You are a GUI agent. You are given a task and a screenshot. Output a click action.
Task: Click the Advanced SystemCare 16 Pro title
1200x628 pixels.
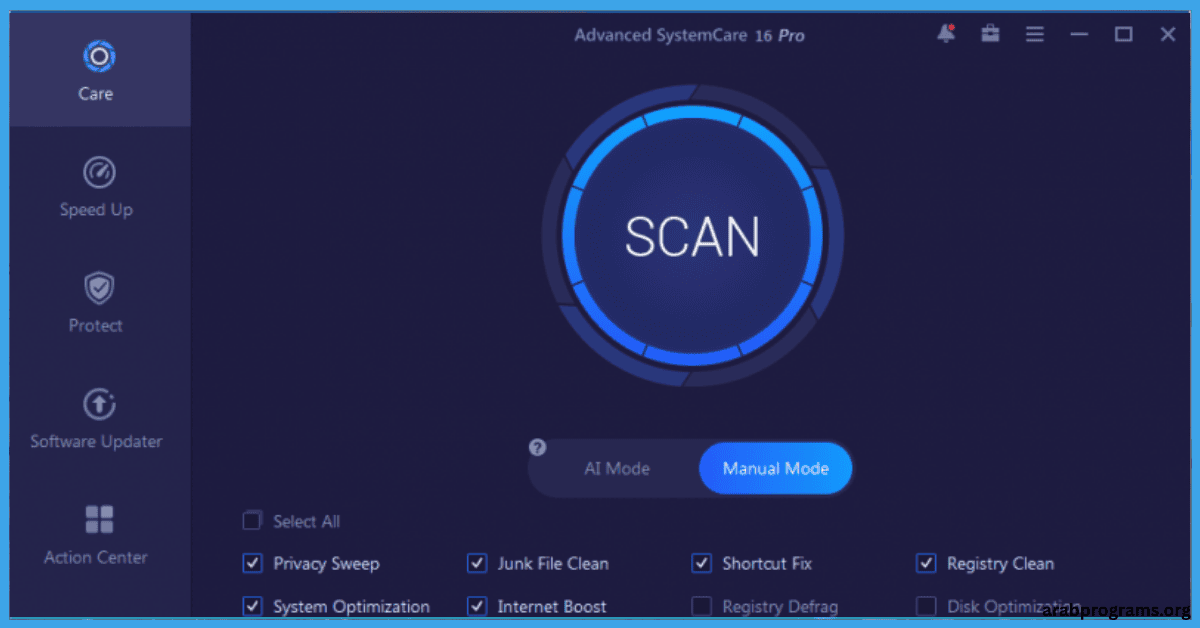(689, 35)
